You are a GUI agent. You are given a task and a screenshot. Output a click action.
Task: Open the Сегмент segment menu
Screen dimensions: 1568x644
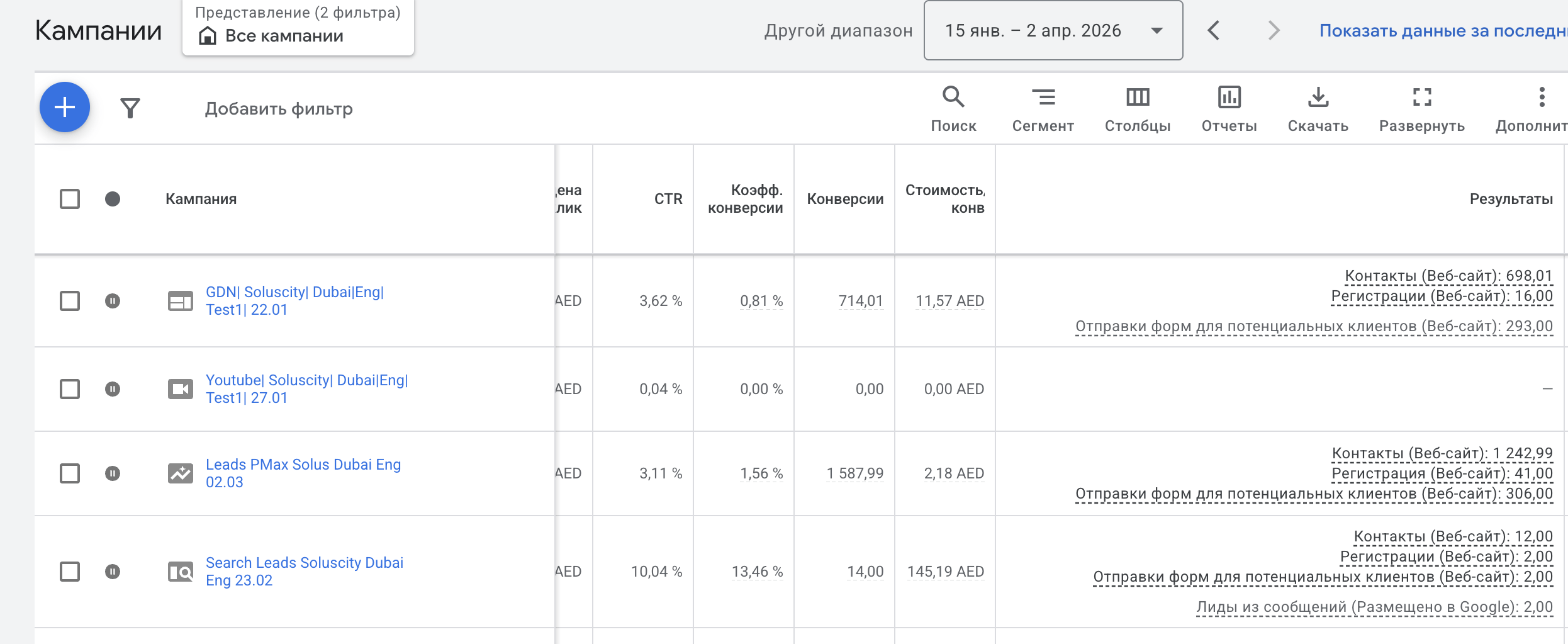pyautogui.click(x=1043, y=108)
